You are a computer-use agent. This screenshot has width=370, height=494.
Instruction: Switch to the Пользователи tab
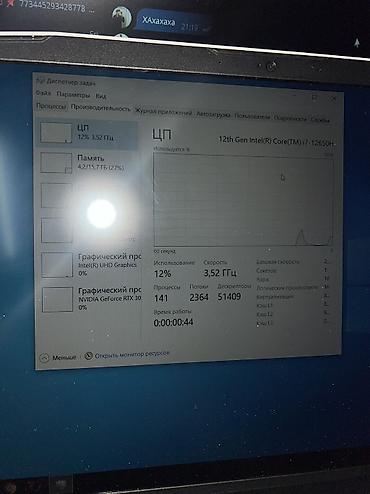[252, 116]
